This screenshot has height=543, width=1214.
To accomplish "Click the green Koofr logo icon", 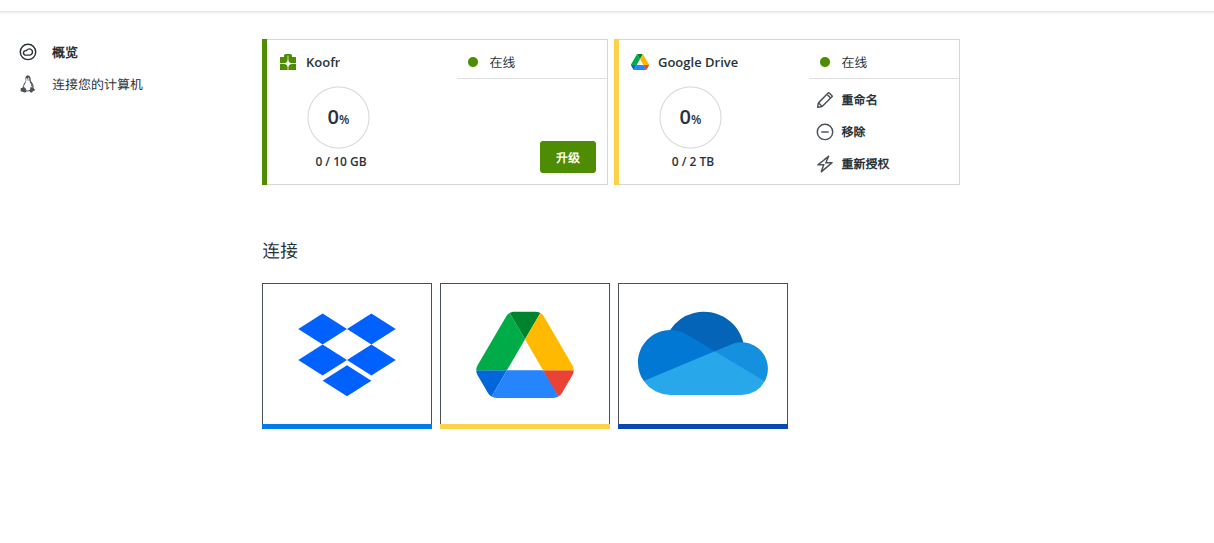I will pyautogui.click(x=288, y=62).
